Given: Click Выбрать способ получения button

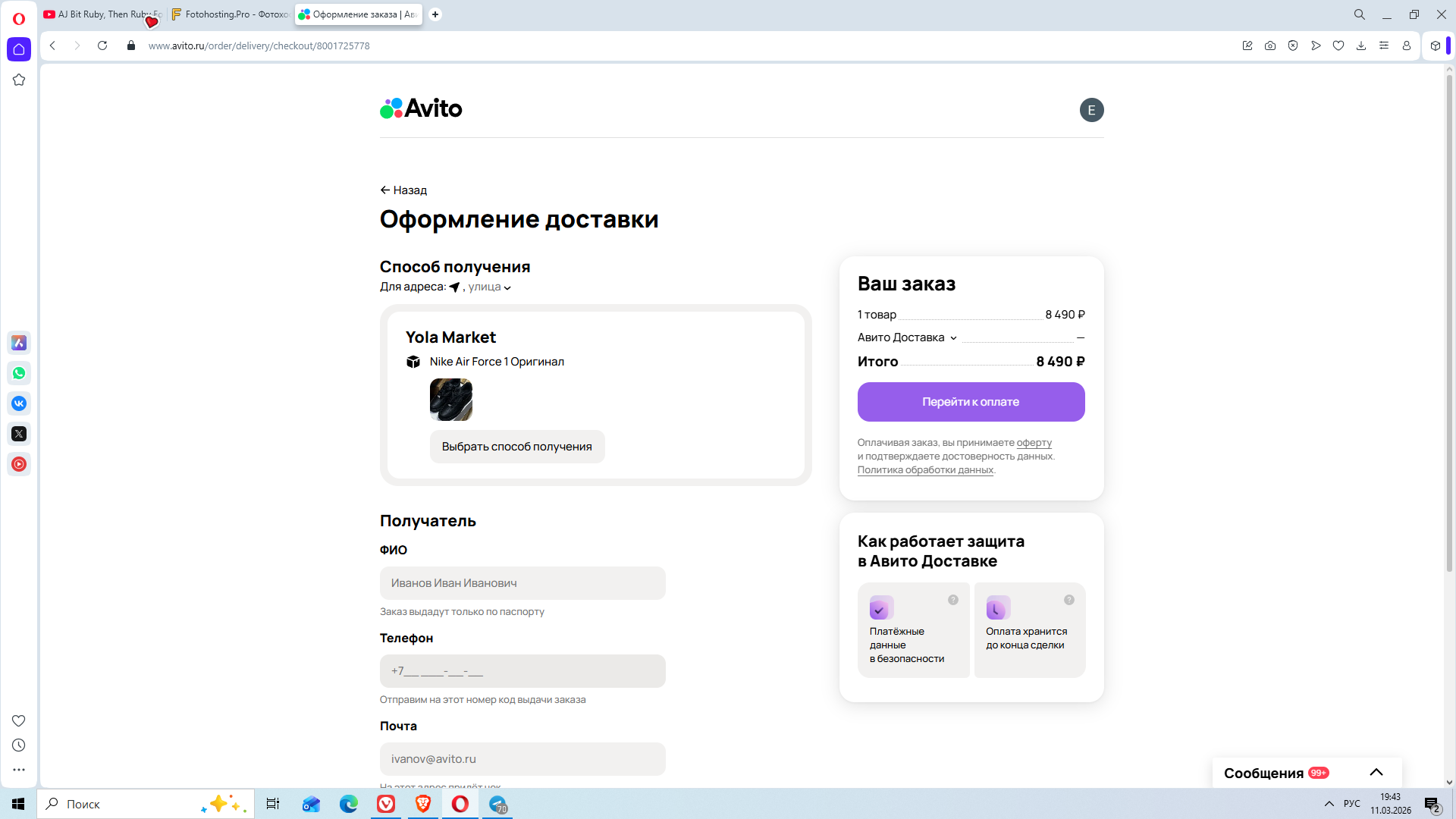Looking at the screenshot, I should [x=516, y=447].
